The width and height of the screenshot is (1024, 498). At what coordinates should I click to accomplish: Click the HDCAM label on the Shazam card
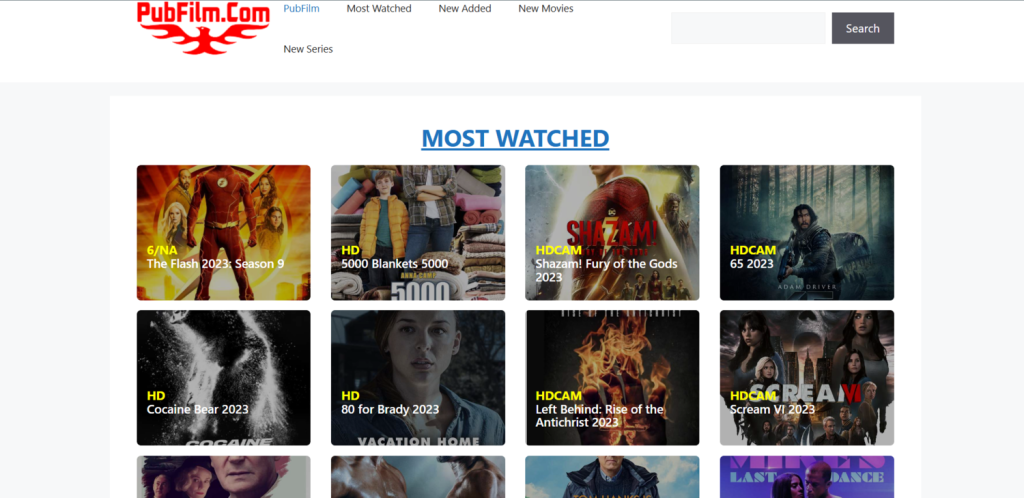558,250
